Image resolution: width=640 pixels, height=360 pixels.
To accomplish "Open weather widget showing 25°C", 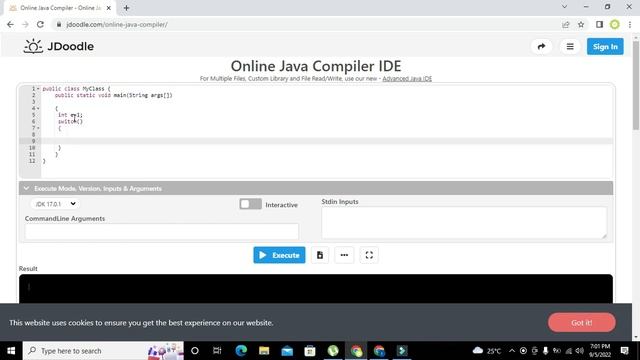I will point(487,351).
